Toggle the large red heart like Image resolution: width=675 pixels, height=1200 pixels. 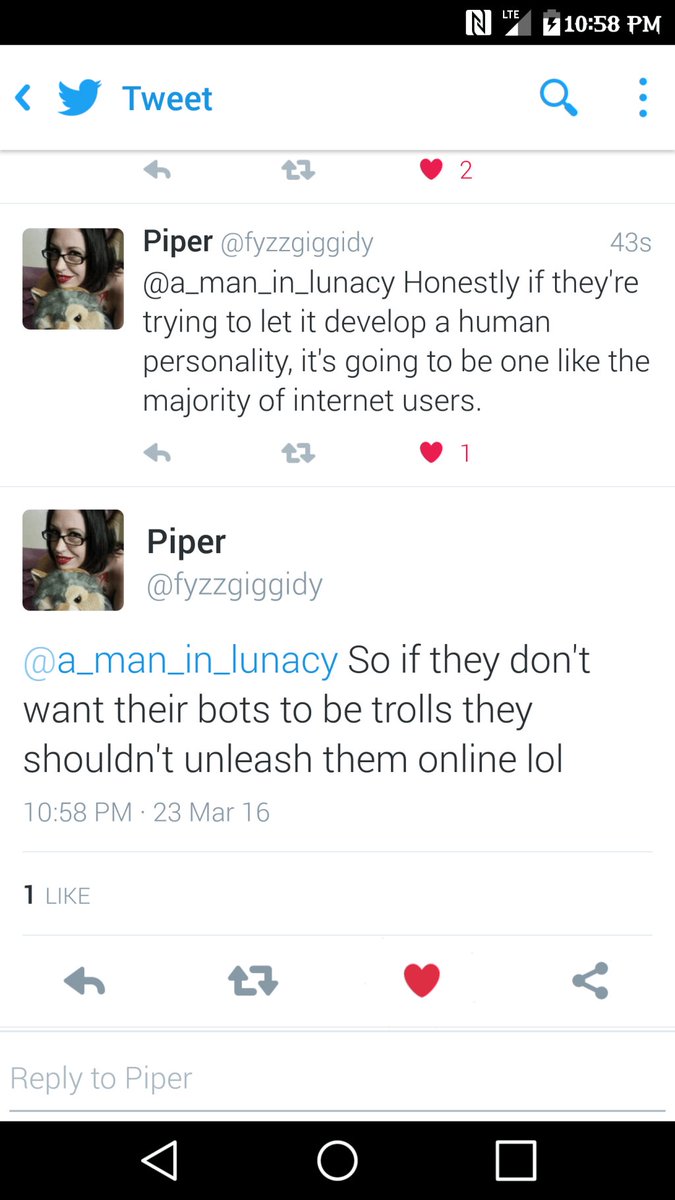pyautogui.click(x=421, y=980)
